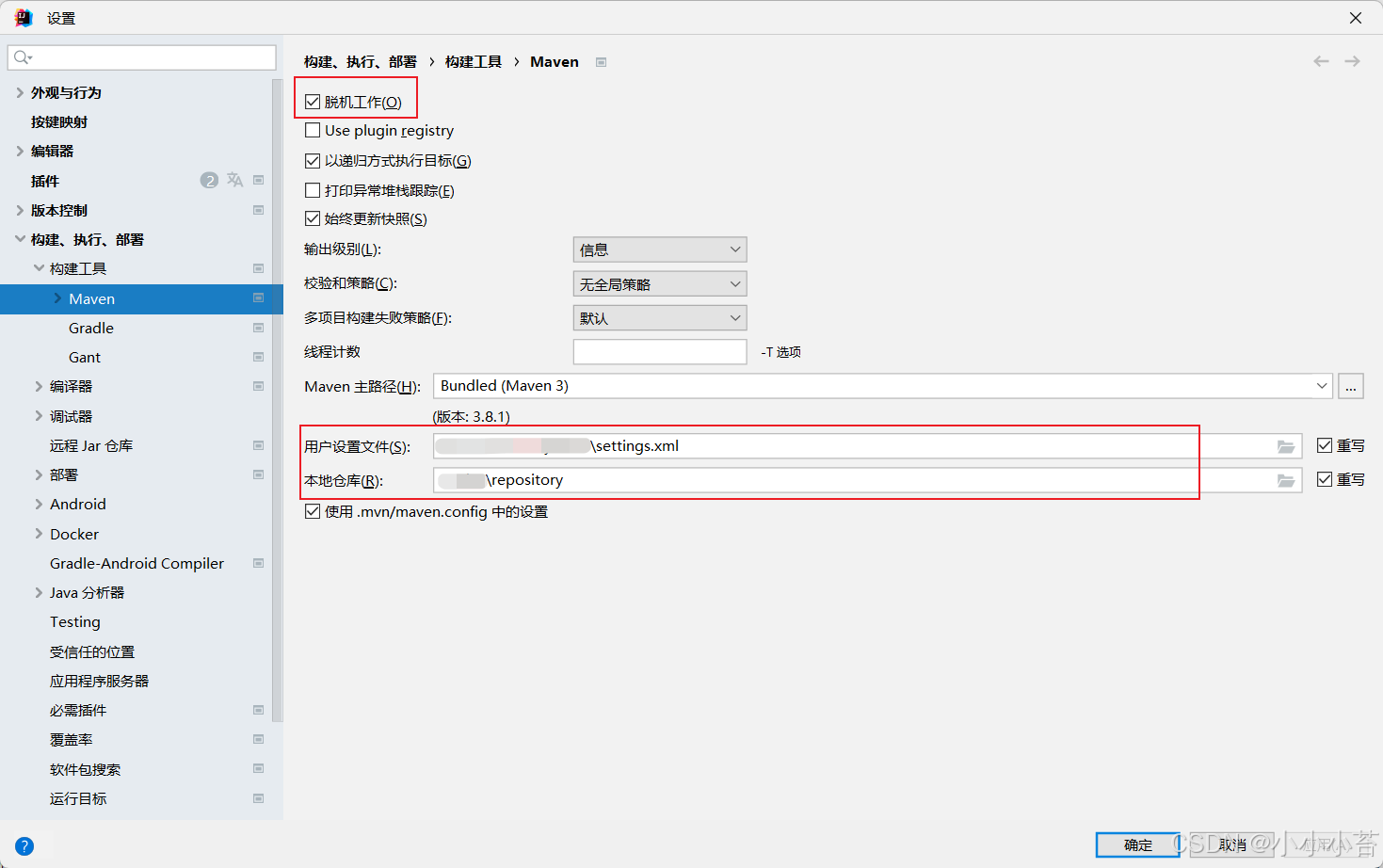Click the translate icon on the plugins row
Viewport: 1383px width, 868px height.
click(234, 180)
